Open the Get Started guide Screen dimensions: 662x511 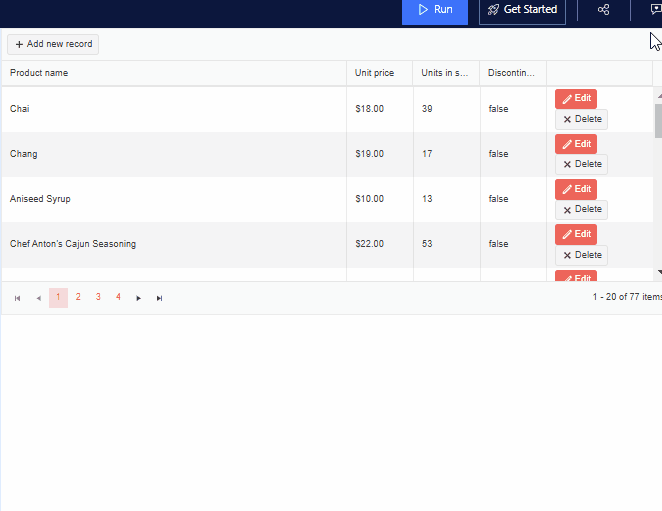[x=522, y=10]
